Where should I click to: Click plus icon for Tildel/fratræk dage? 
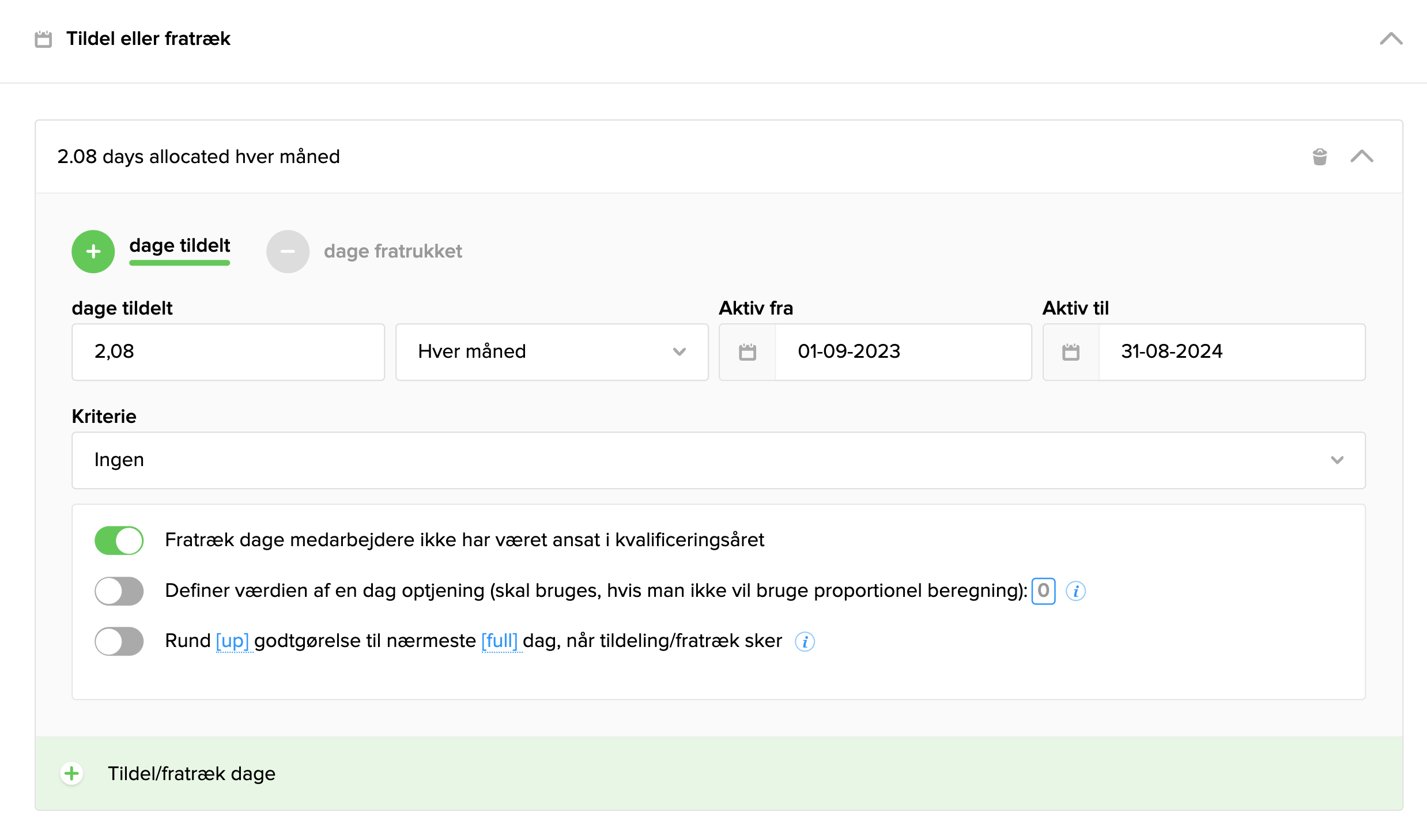[72, 773]
